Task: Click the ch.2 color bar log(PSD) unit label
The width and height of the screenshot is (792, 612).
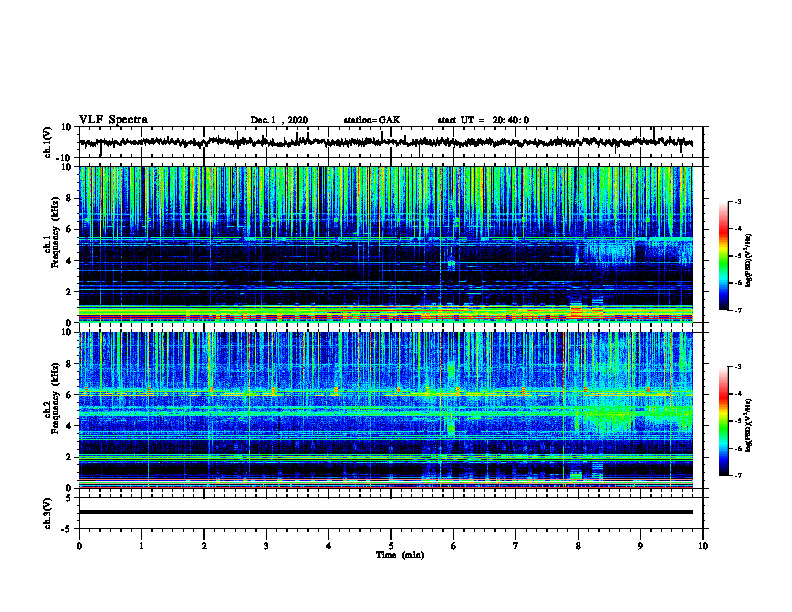Action: [749, 425]
